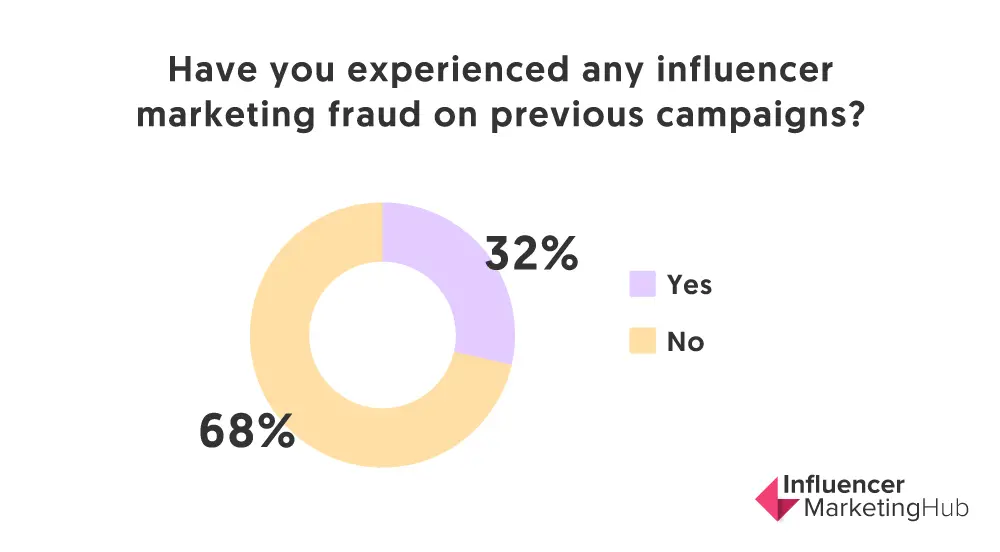Open the 'Influencer' text in the logo
Viewport: 1000px width, 552px height.
coord(843,485)
